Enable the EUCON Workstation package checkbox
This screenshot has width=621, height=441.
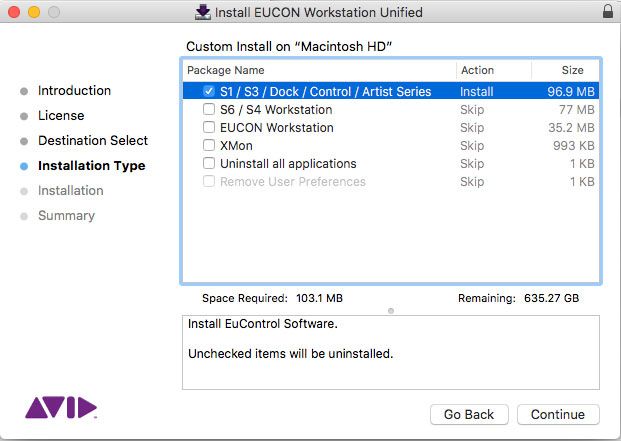[x=209, y=127]
